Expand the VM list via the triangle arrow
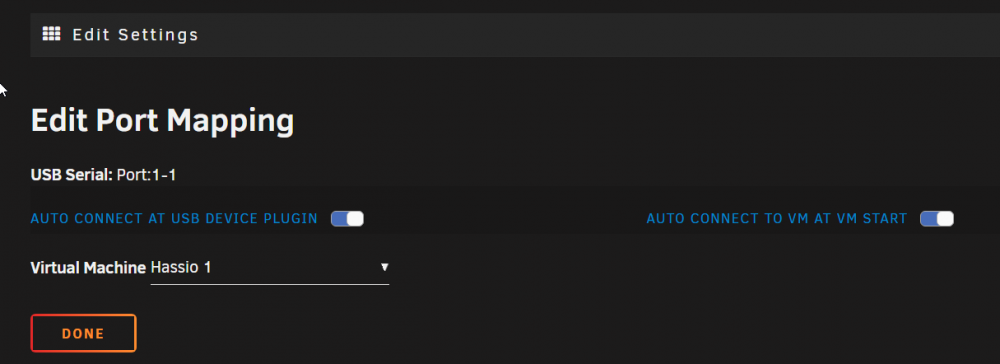 click(x=385, y=267)
